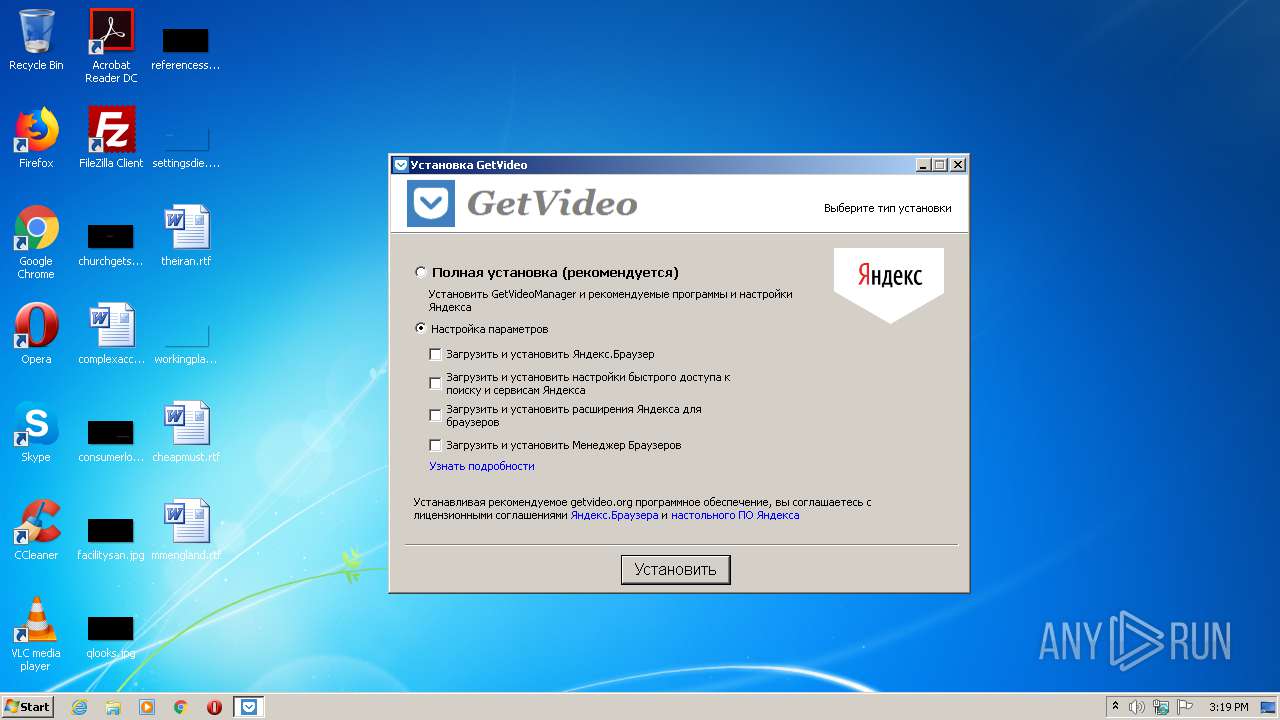Image resolution: width=1280 pixels, height=720 pixels.
Task: Open настольного ПО Яндекса license link
Action: click(x=735, y=515)
